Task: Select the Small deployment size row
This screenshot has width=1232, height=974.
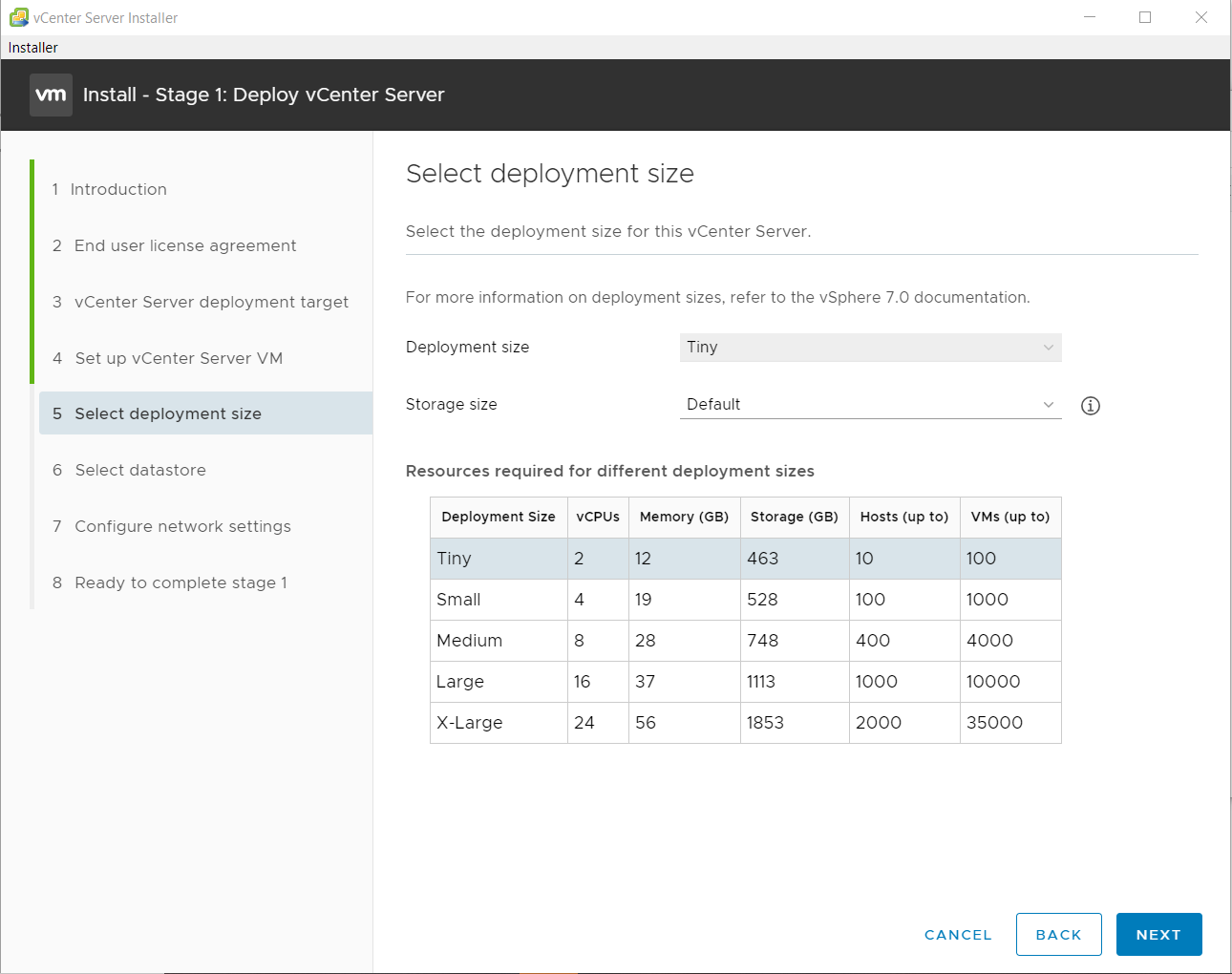Action: 745,600
